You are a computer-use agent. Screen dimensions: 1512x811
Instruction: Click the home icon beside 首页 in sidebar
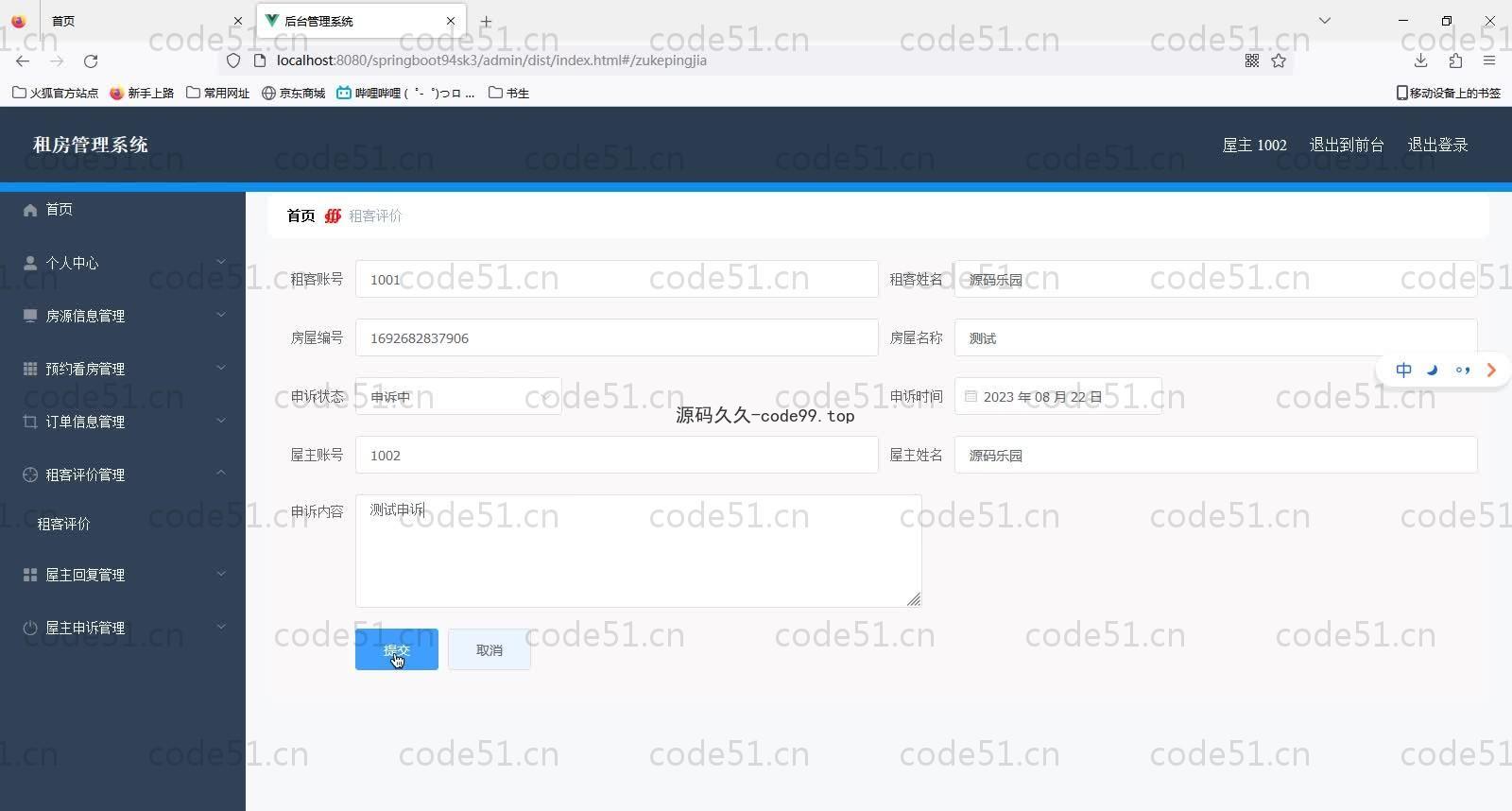pos(30,210)
